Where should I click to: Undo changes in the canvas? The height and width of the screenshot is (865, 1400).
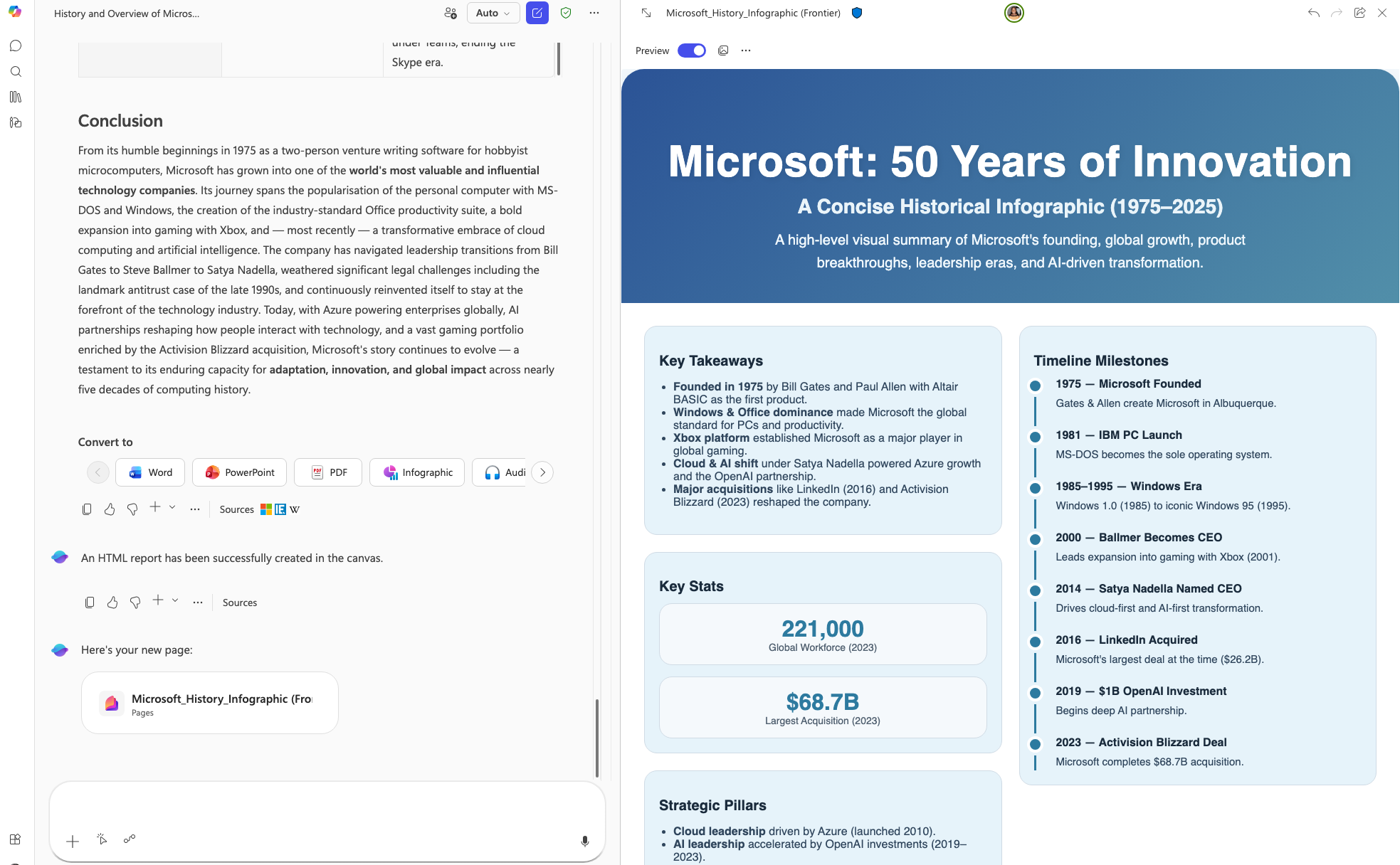click(x=1313, y=12)
